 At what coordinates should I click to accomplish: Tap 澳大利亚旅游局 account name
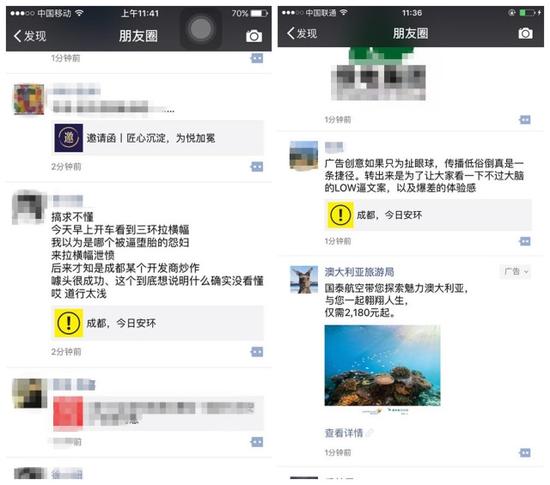tap(359, 272)
